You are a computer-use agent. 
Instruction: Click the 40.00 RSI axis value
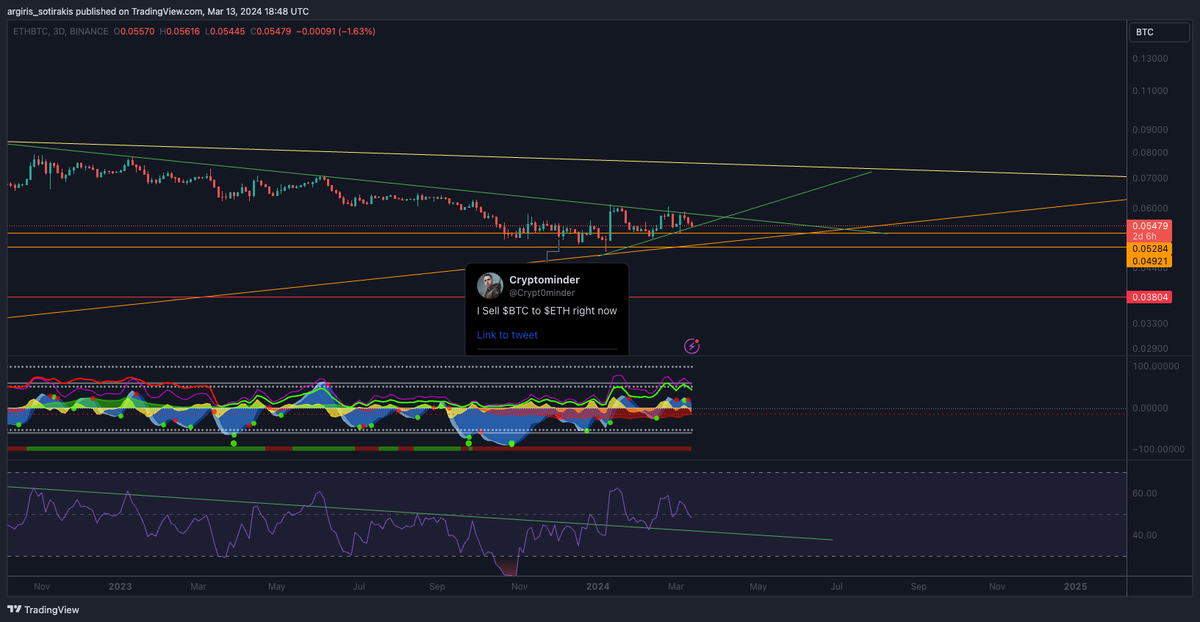[x=1144, y=535]
